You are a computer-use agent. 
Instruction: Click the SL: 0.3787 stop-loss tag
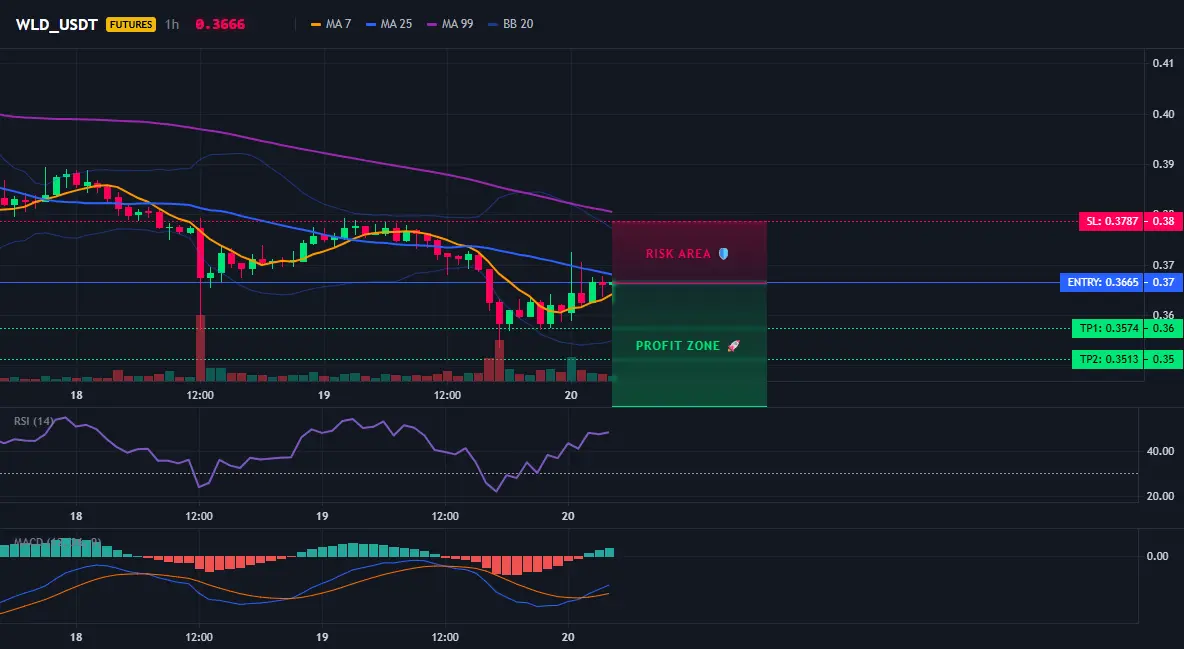(x=1110, y=221)
